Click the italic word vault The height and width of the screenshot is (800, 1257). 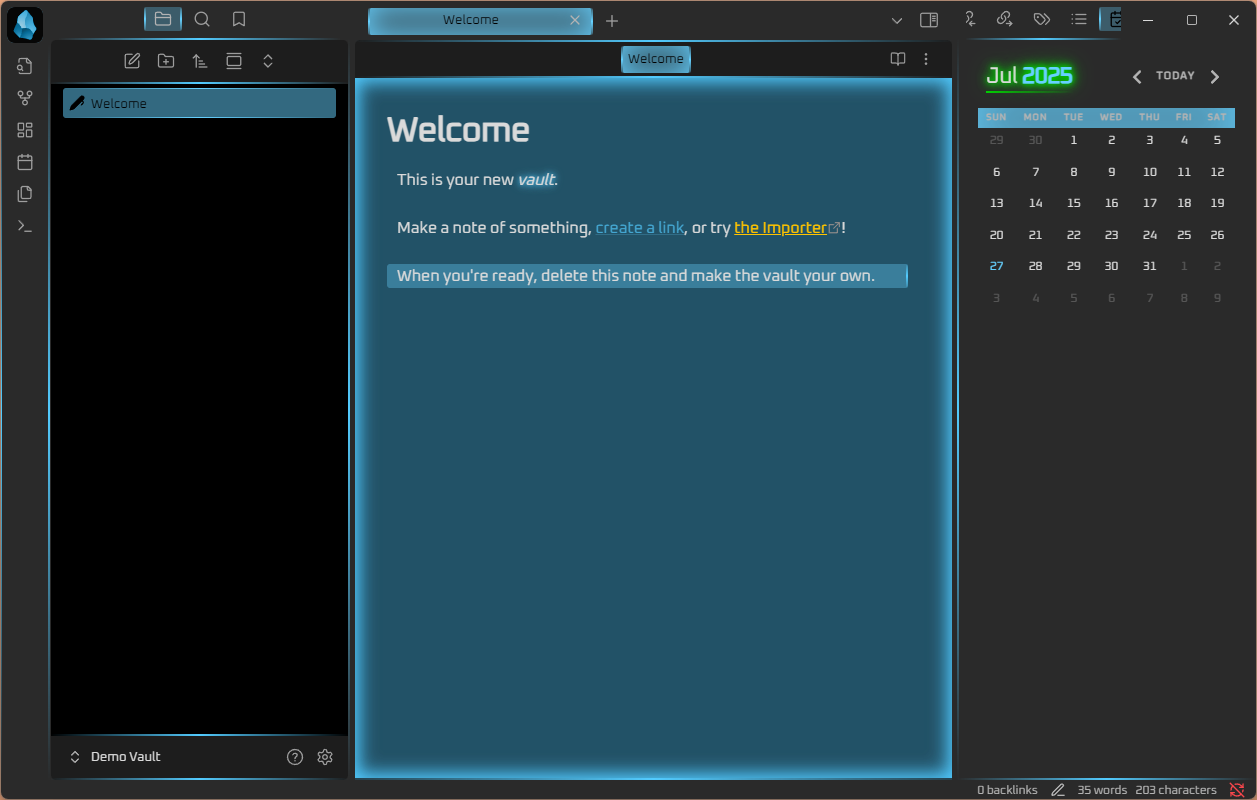coord(536,180)
